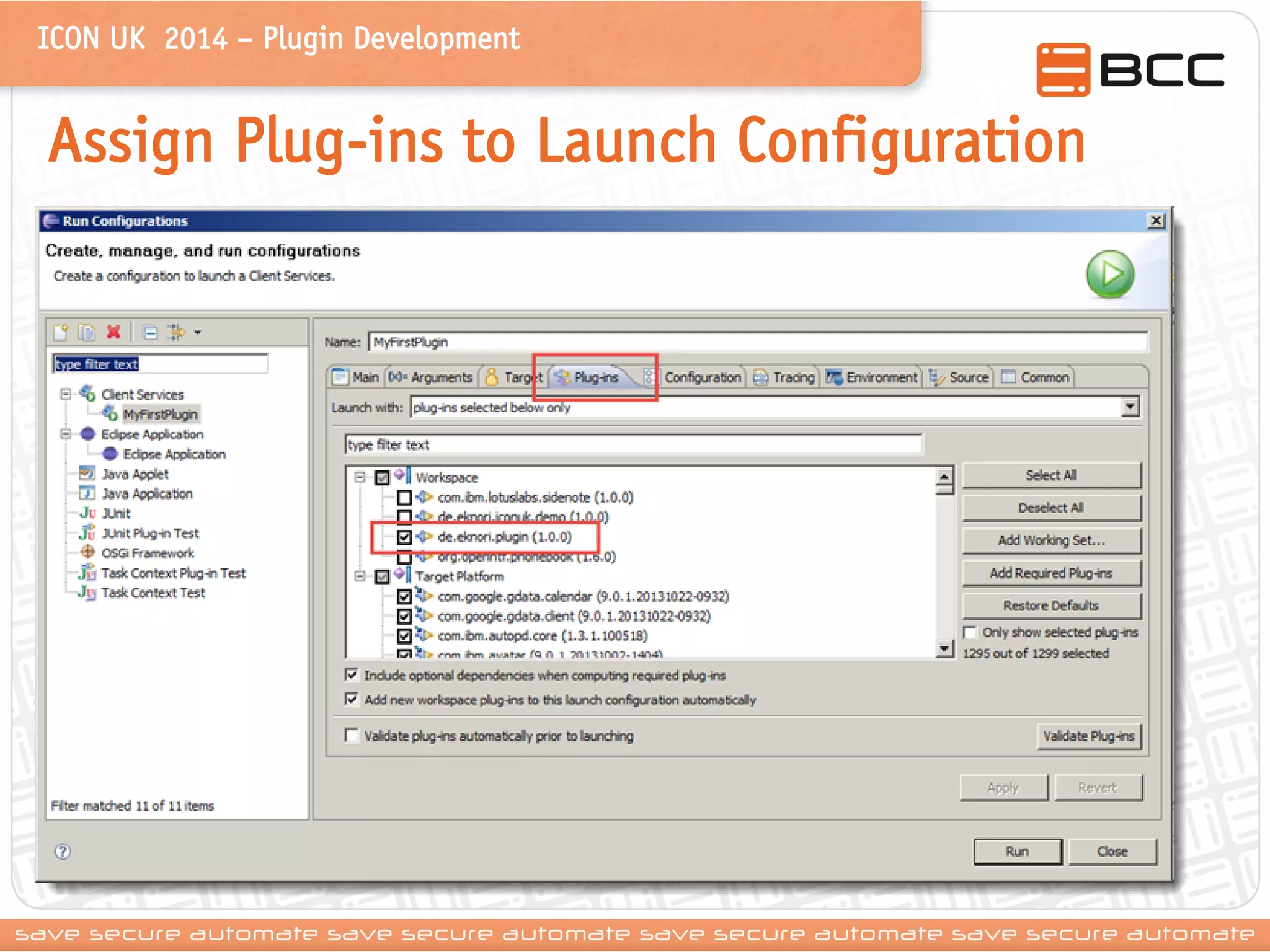
Task: Switch to the Main tab
Action: point(356,377)
